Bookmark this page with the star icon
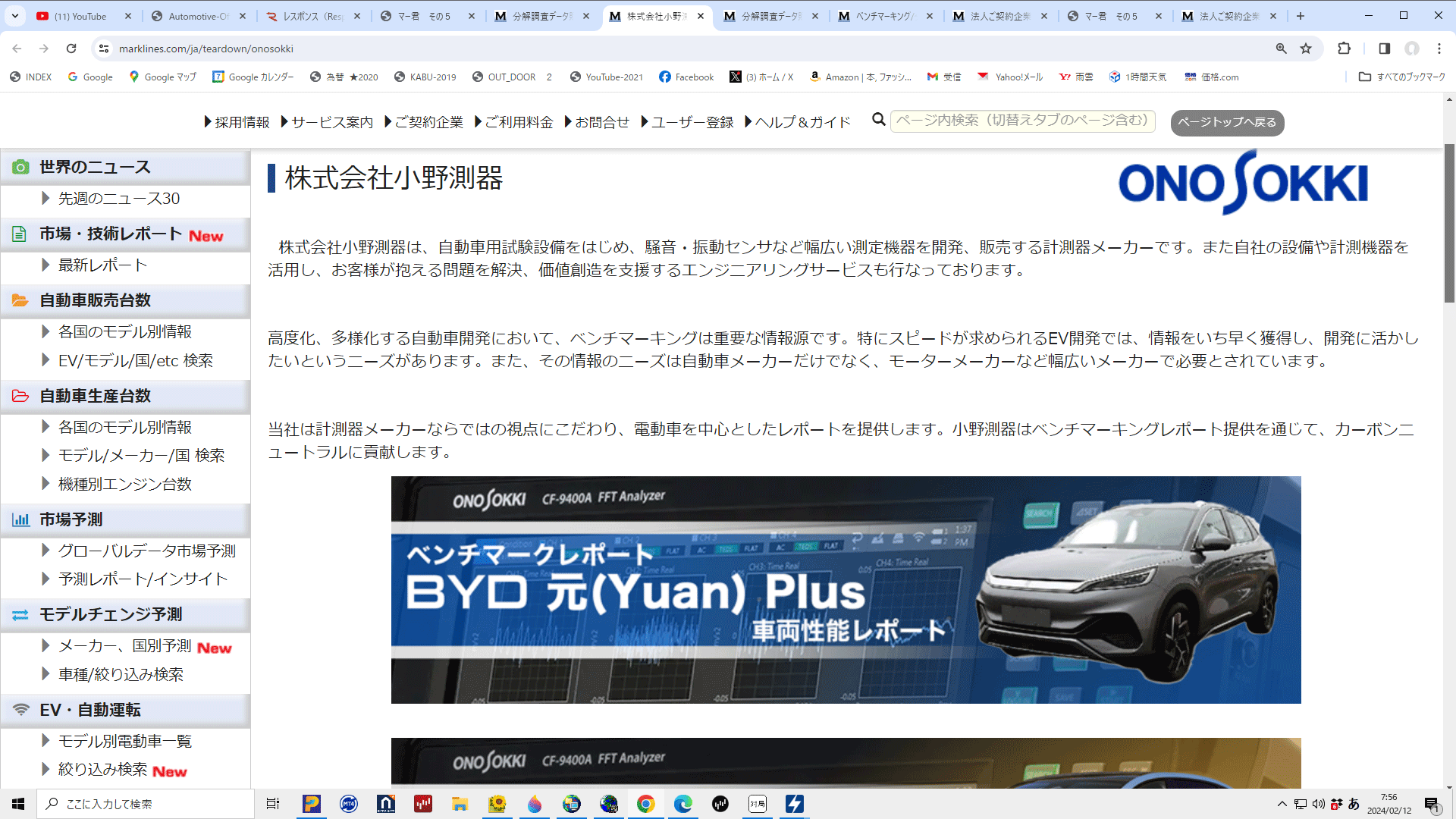The image size is (1456, 819). tap(1306, 49)
